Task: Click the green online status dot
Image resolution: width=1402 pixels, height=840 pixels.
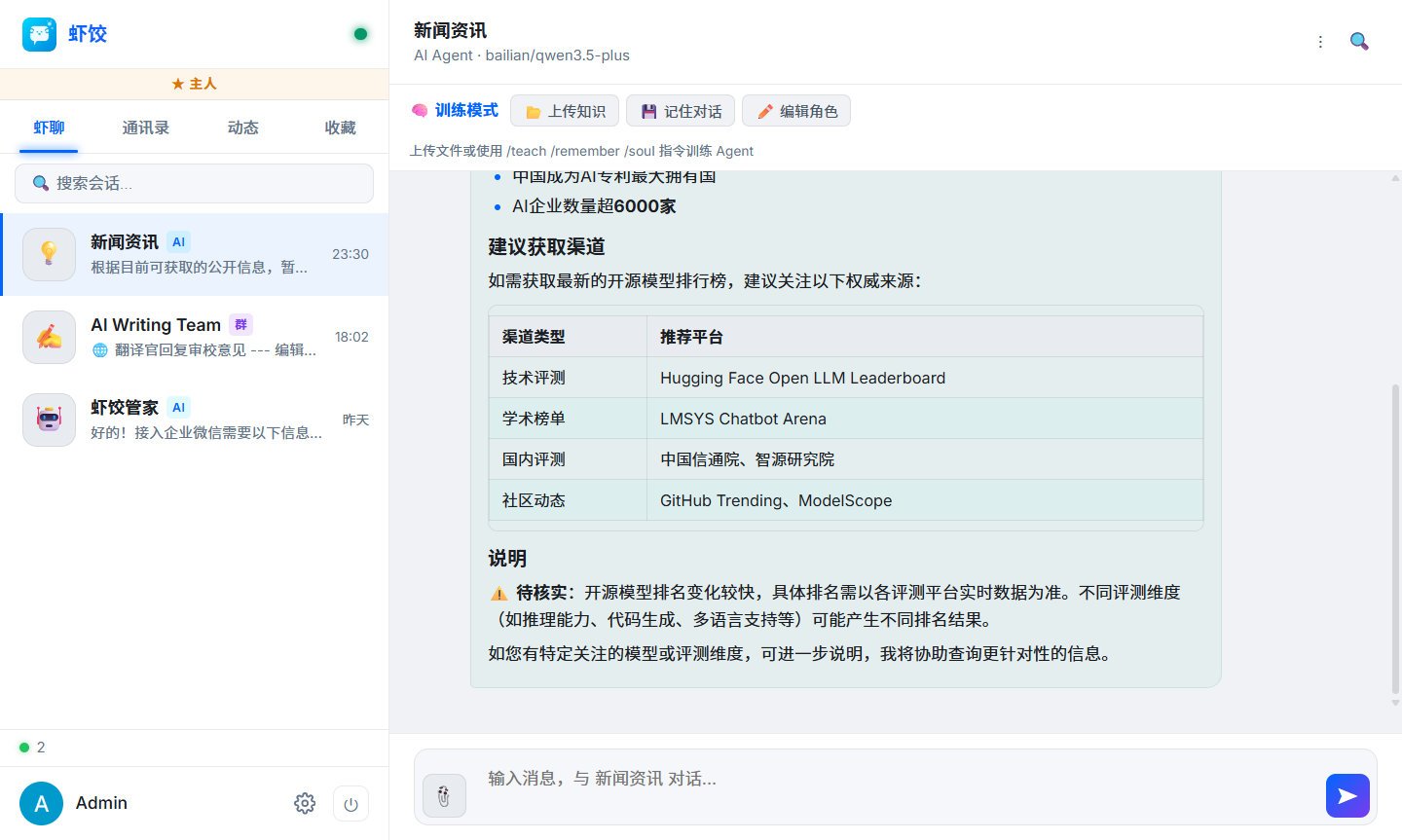Action: point(360,34)
